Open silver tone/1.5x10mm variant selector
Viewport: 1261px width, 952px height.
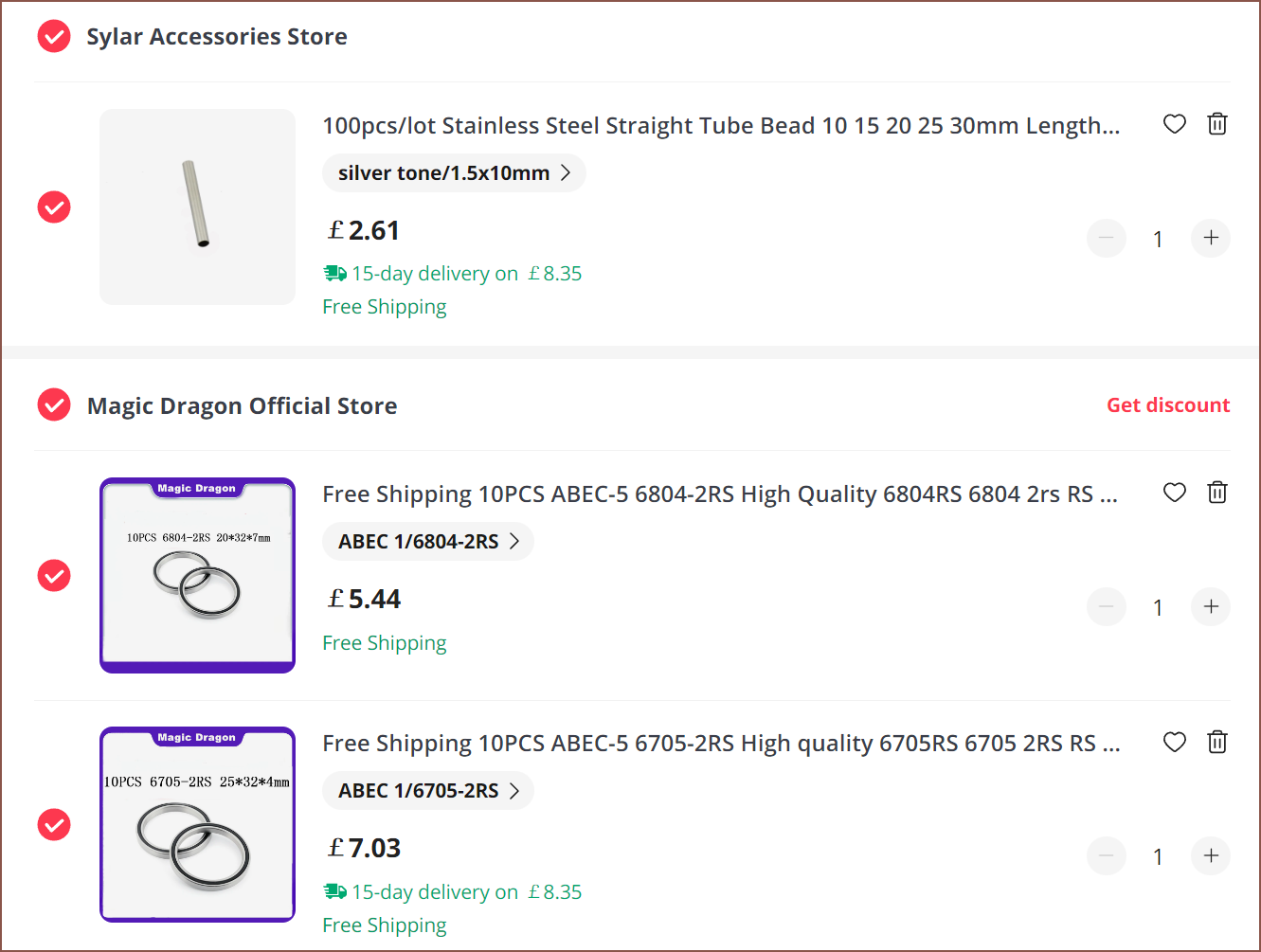[x=454, y=173]
